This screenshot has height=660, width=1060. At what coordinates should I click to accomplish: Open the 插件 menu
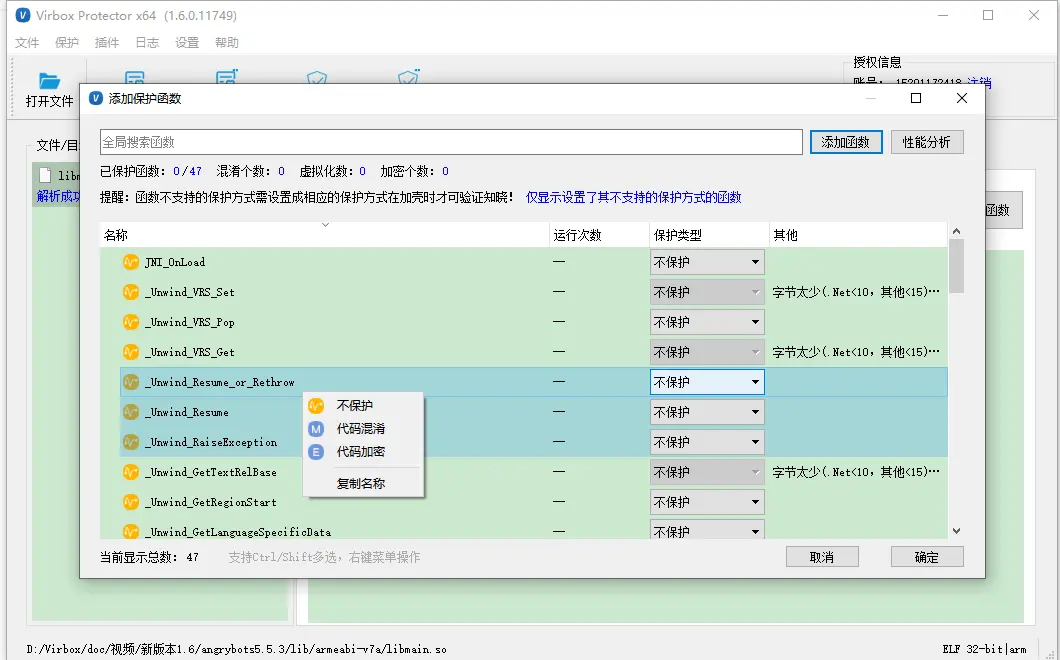pos(107,43)
